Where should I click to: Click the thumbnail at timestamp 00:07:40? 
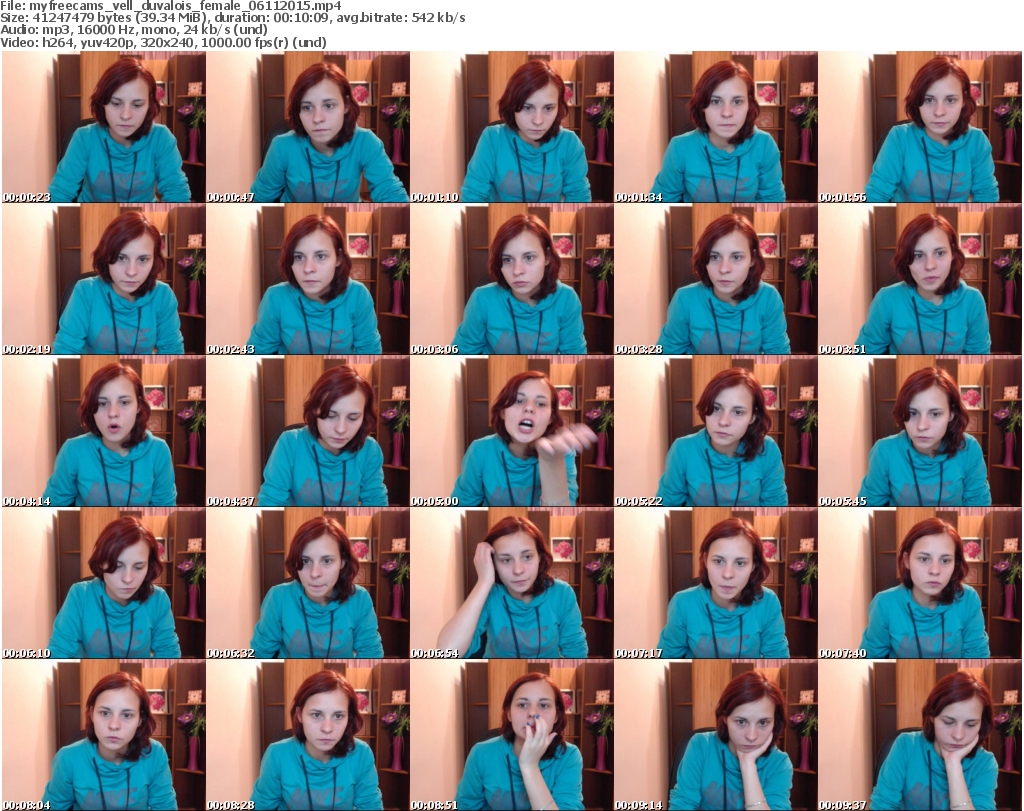click(920, 583)
